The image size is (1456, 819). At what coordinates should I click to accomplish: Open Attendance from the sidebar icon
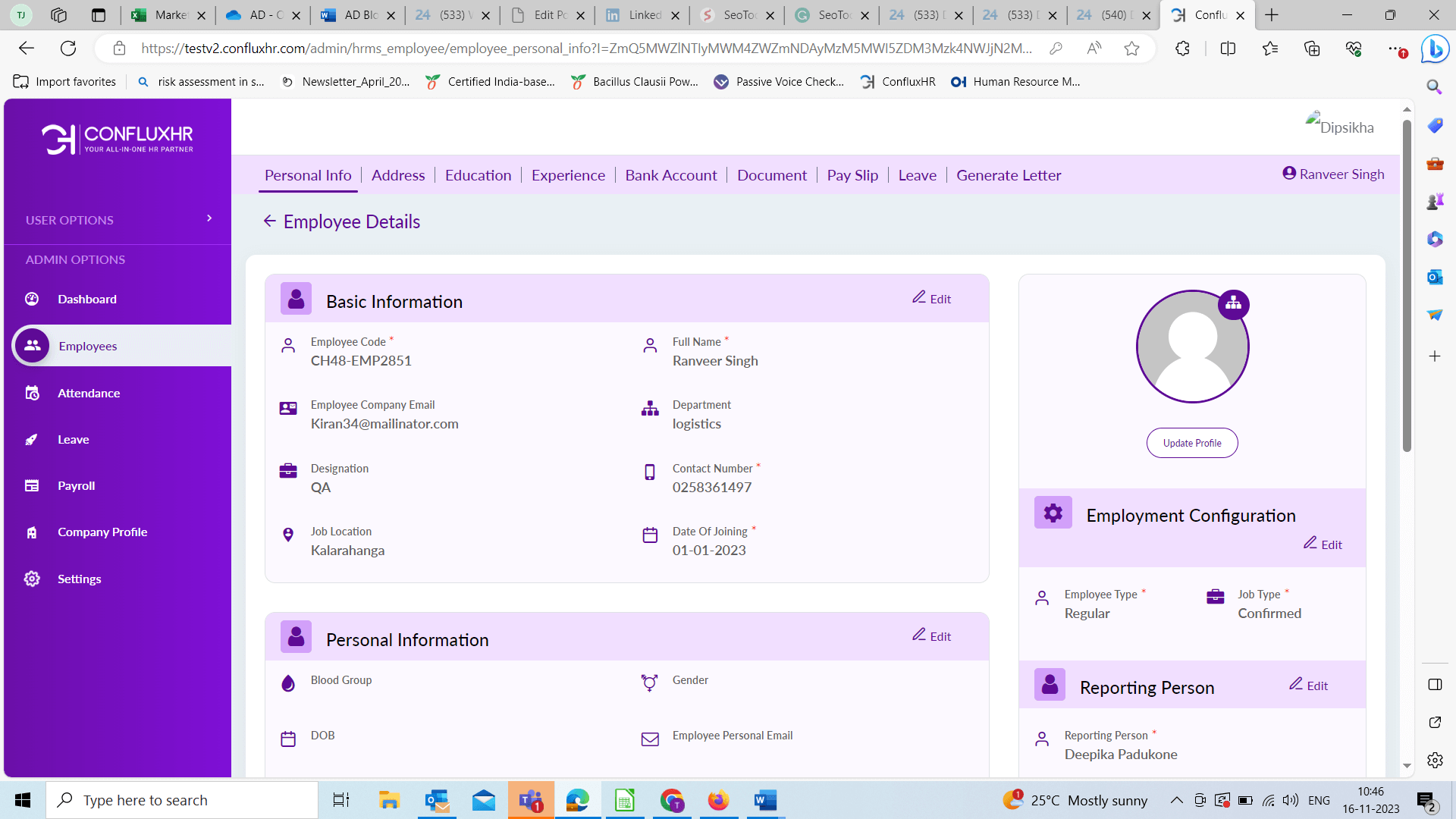tap(32, 393)
